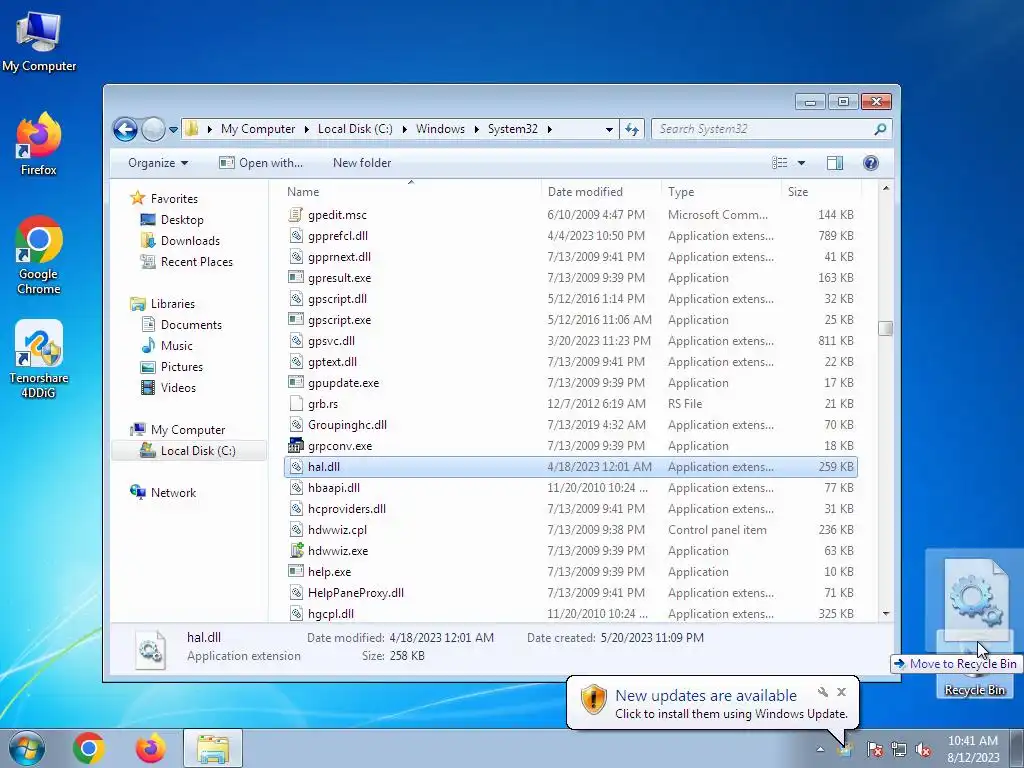Open Google Chrome desktop shortcut
The image size is (1024, 768).
click(39, 255)
